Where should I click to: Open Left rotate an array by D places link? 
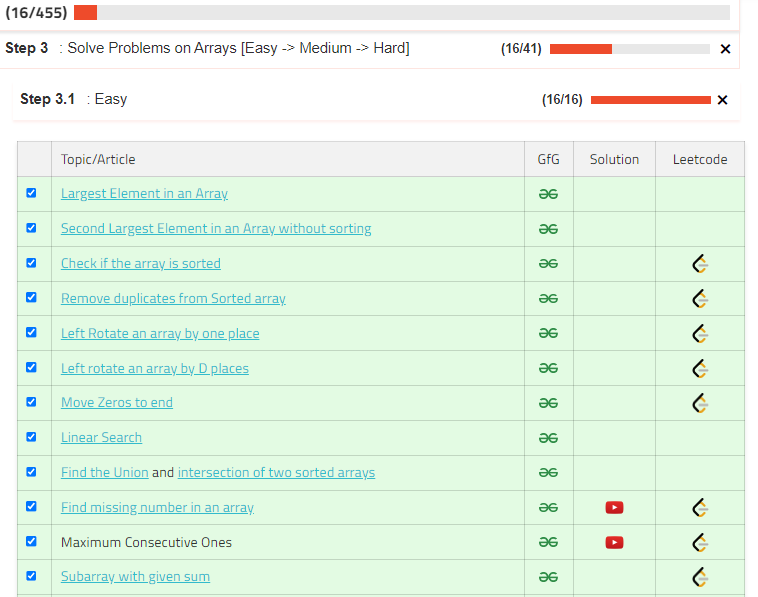coord(155,368)
